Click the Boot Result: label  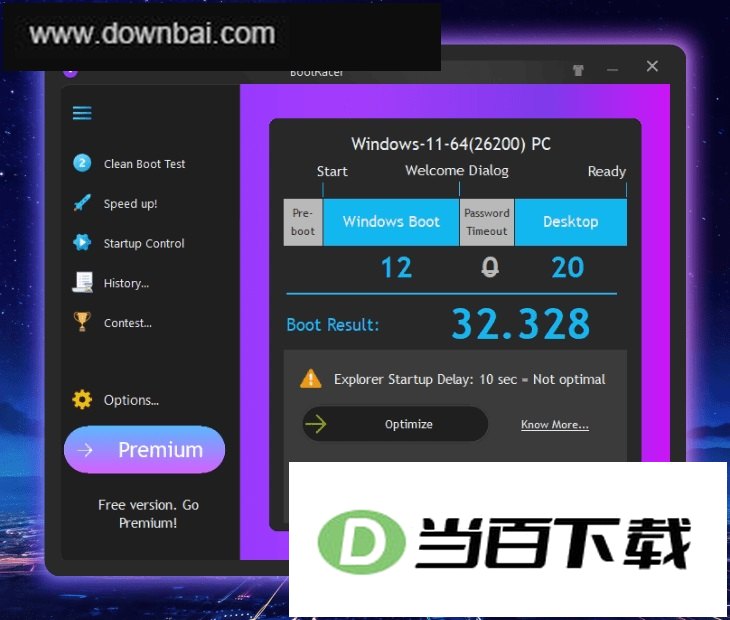point(332,325)
